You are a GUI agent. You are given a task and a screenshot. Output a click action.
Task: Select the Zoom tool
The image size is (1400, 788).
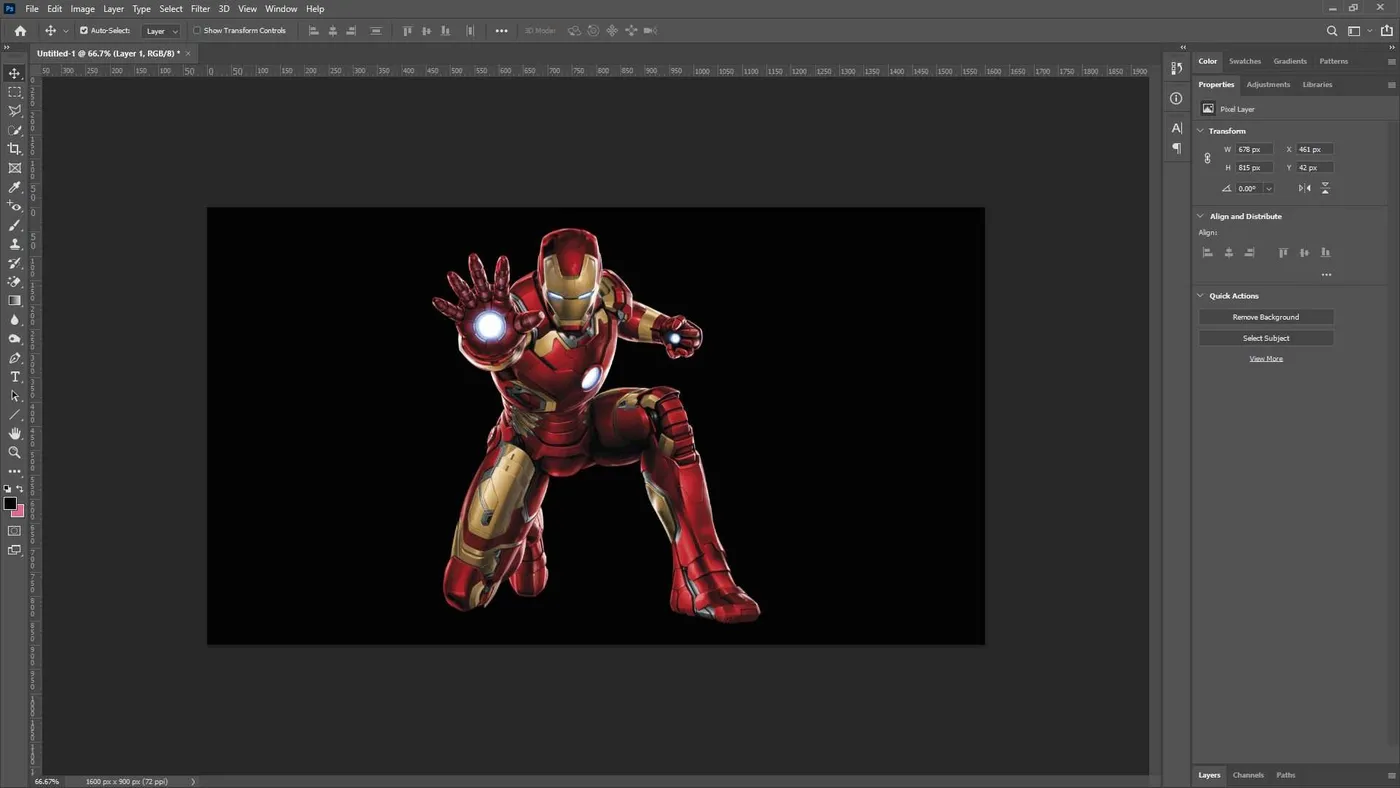(x=15, y=453)
